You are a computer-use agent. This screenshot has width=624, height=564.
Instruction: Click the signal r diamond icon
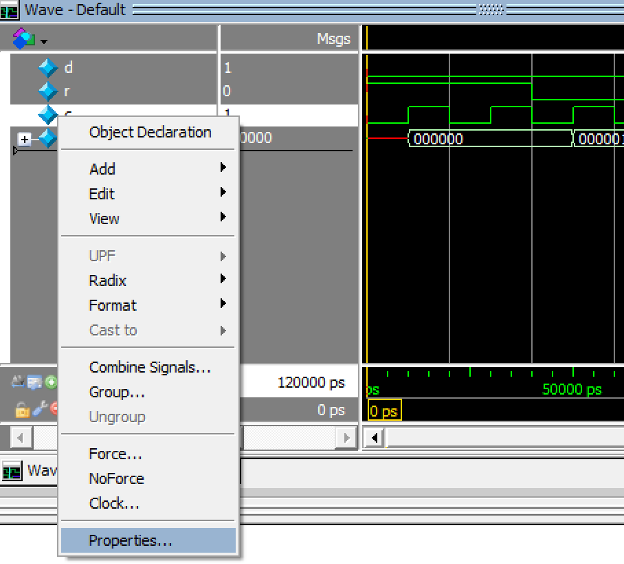coord(47,91)
